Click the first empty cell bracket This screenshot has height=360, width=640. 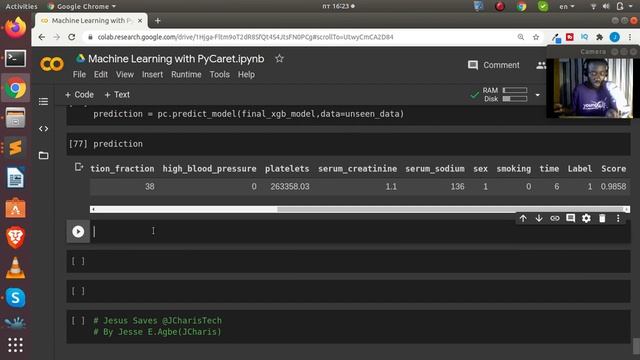point(78,261)
